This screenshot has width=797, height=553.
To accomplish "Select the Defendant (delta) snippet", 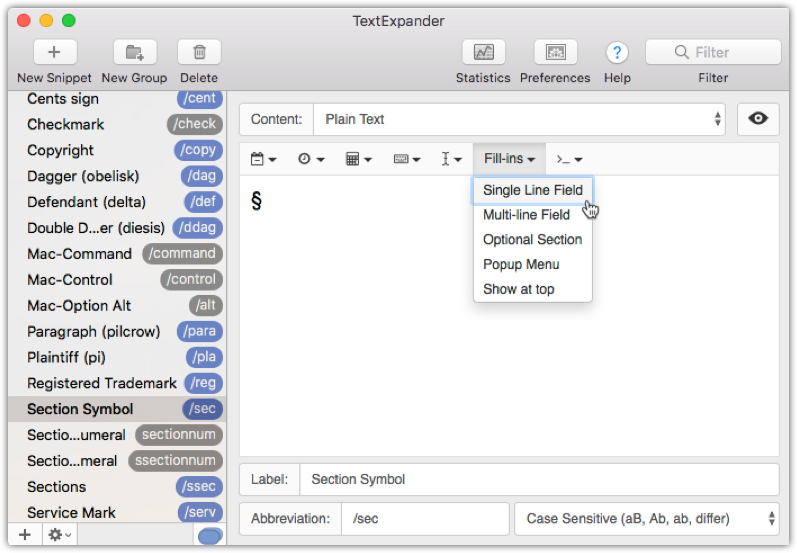I will tap(117, 202).
